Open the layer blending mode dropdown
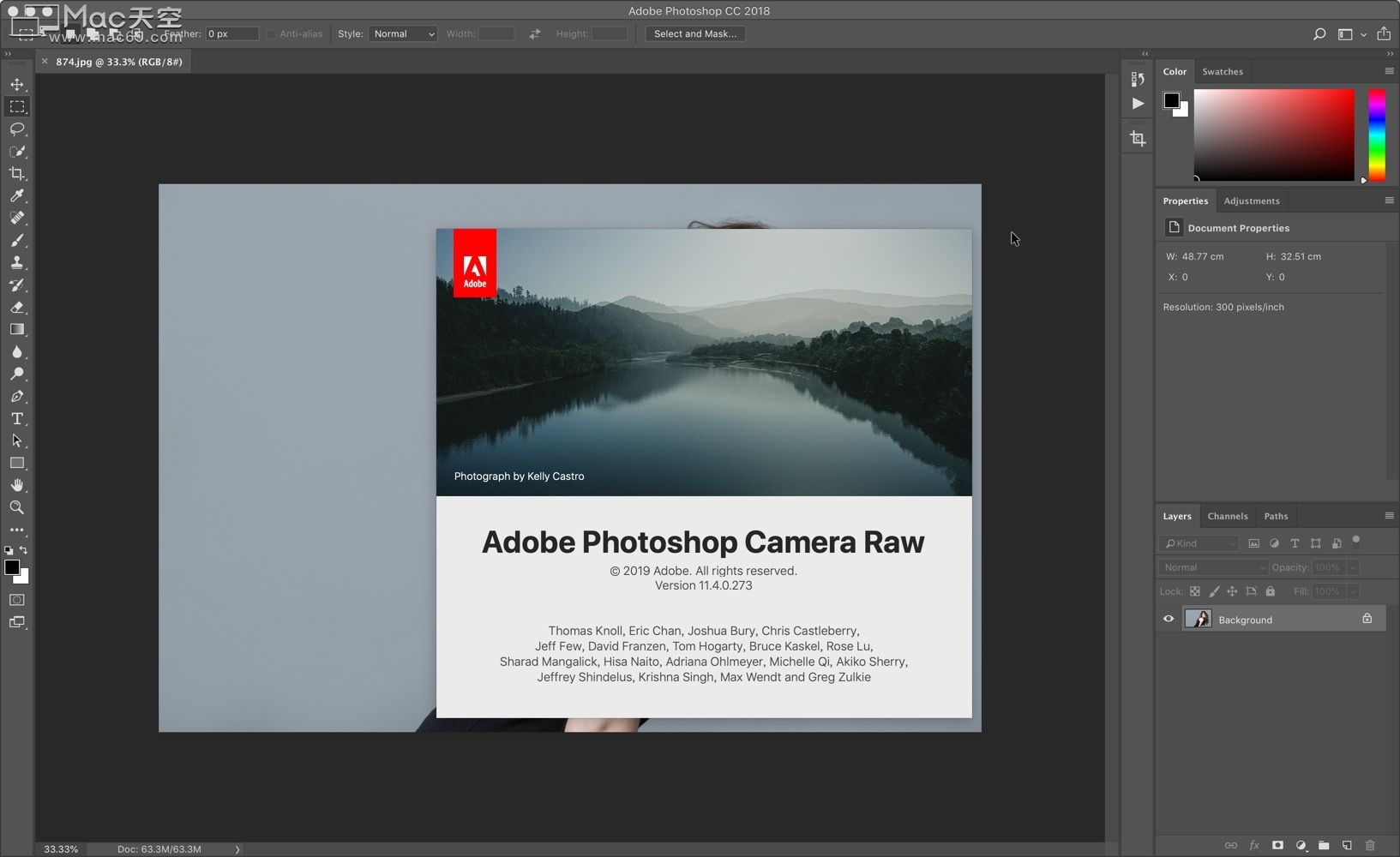Image resolution: width=1400 pixels, height=857 pixels. (x=1213, y=567)
